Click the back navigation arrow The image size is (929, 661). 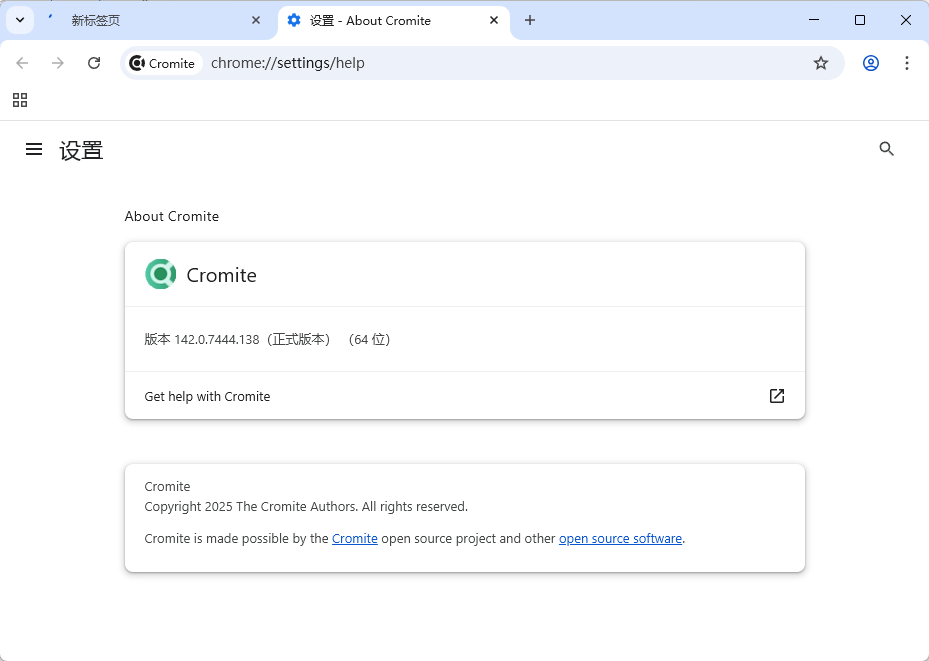pos(22,63)
